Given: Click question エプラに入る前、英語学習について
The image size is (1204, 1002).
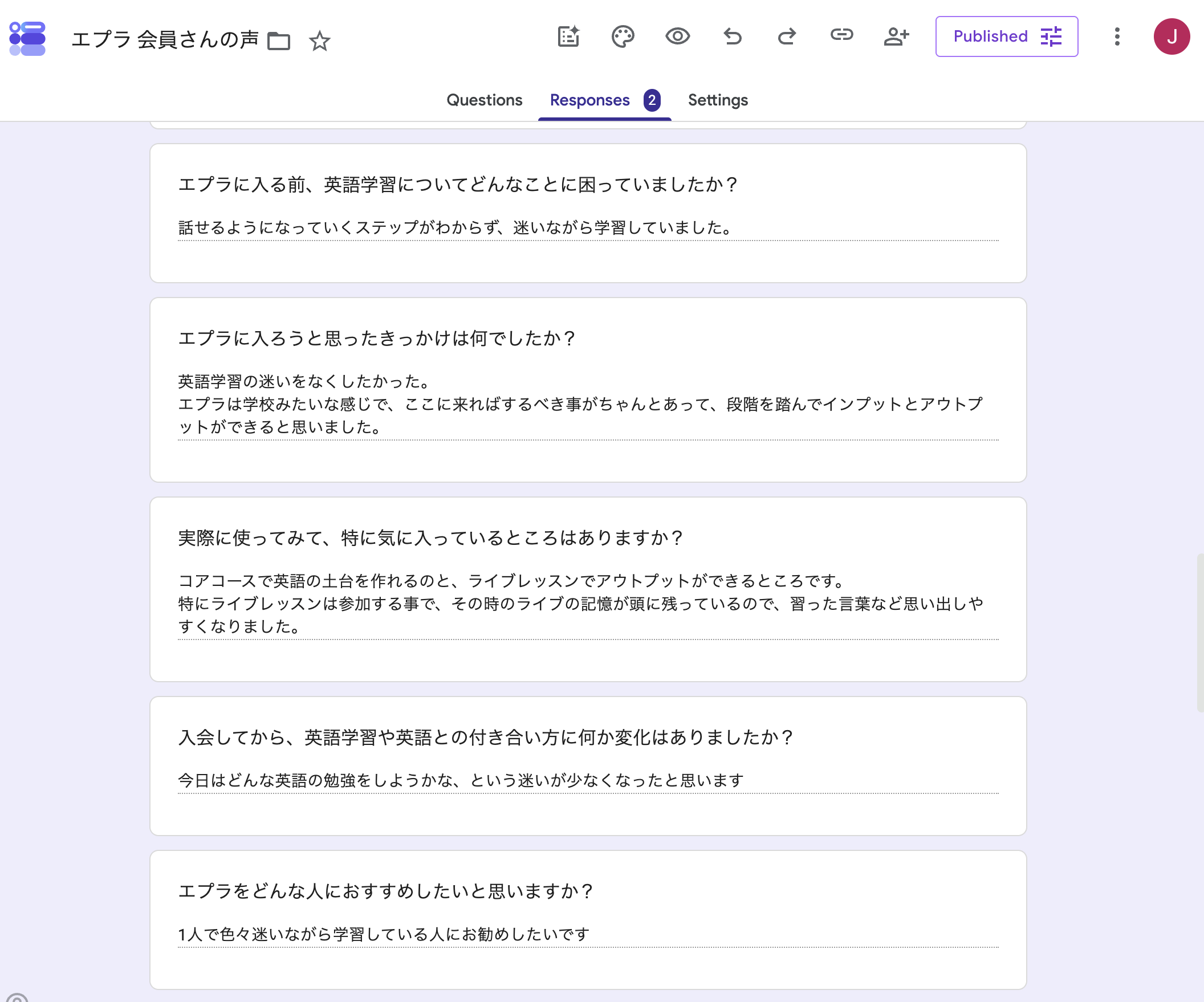Looking at the screenshot, I should pos(457,185).
